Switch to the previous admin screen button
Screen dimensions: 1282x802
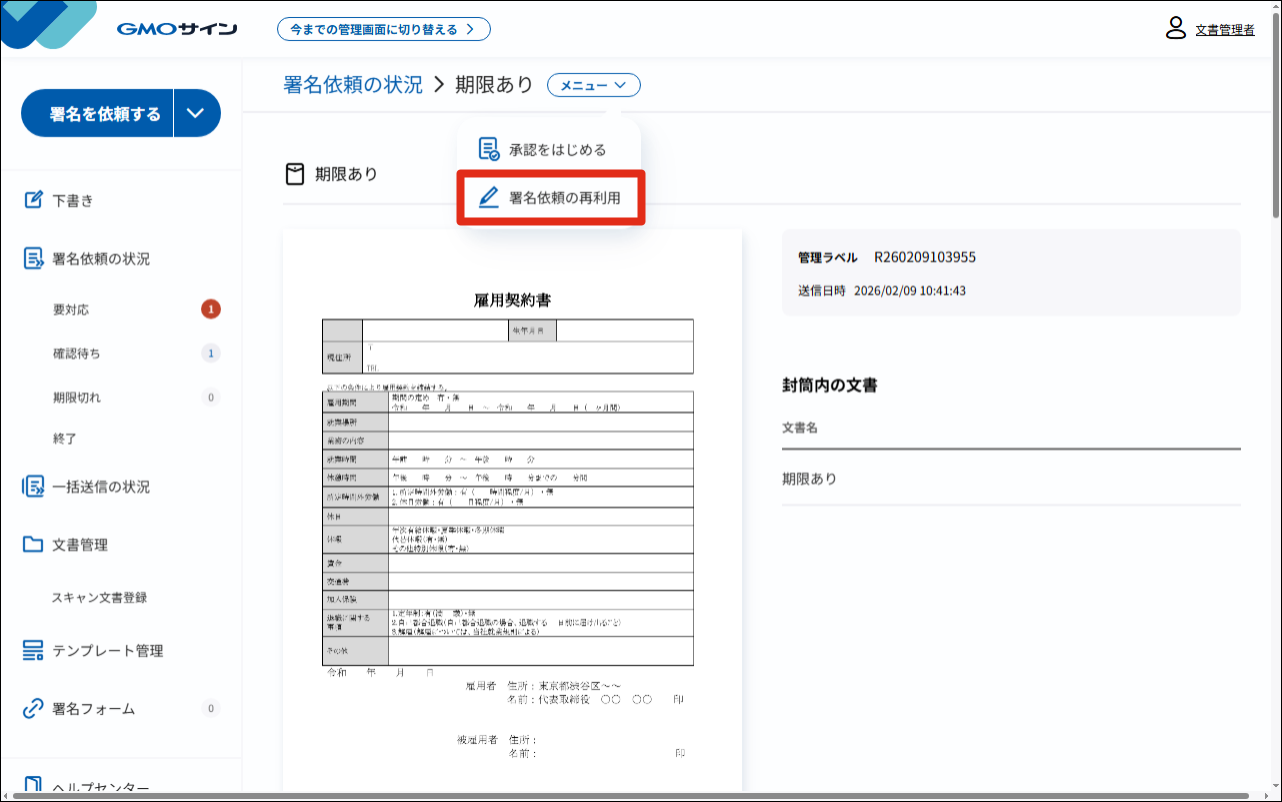[x=383, y=29]
